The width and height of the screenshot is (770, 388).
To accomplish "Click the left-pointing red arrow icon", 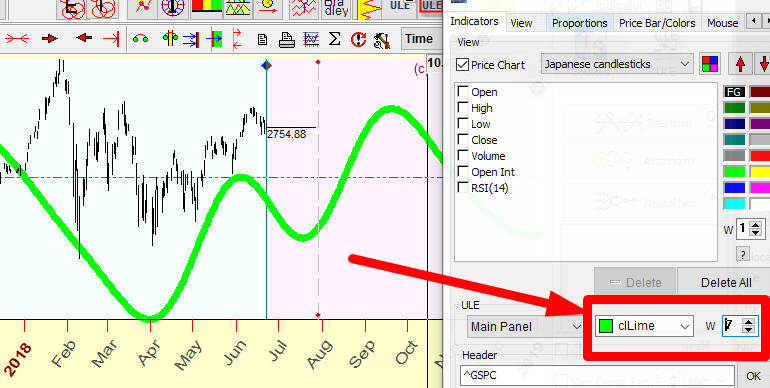I will [x=84, y=38].
